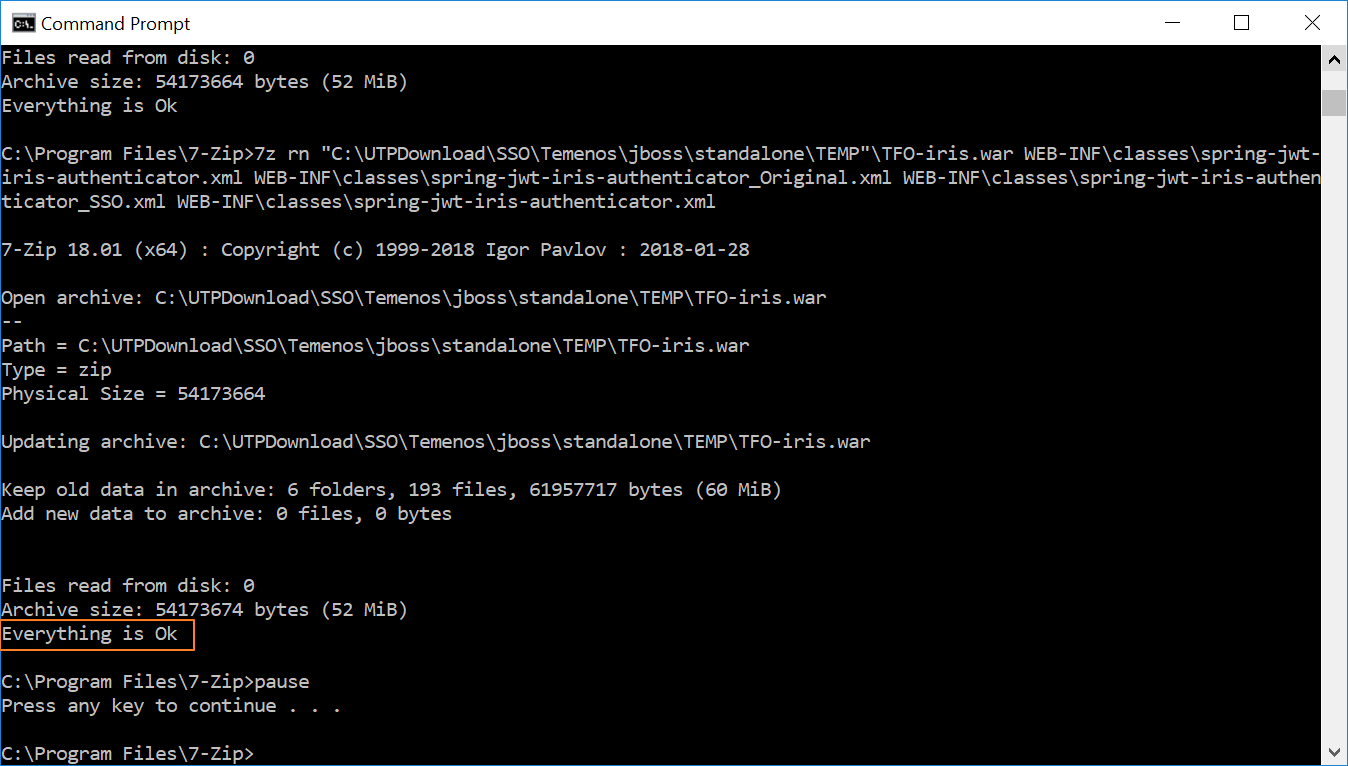This screenshot has height=766, width=1348.
Task: Click the last empty prompt line at the bottom
Action: 128,753
